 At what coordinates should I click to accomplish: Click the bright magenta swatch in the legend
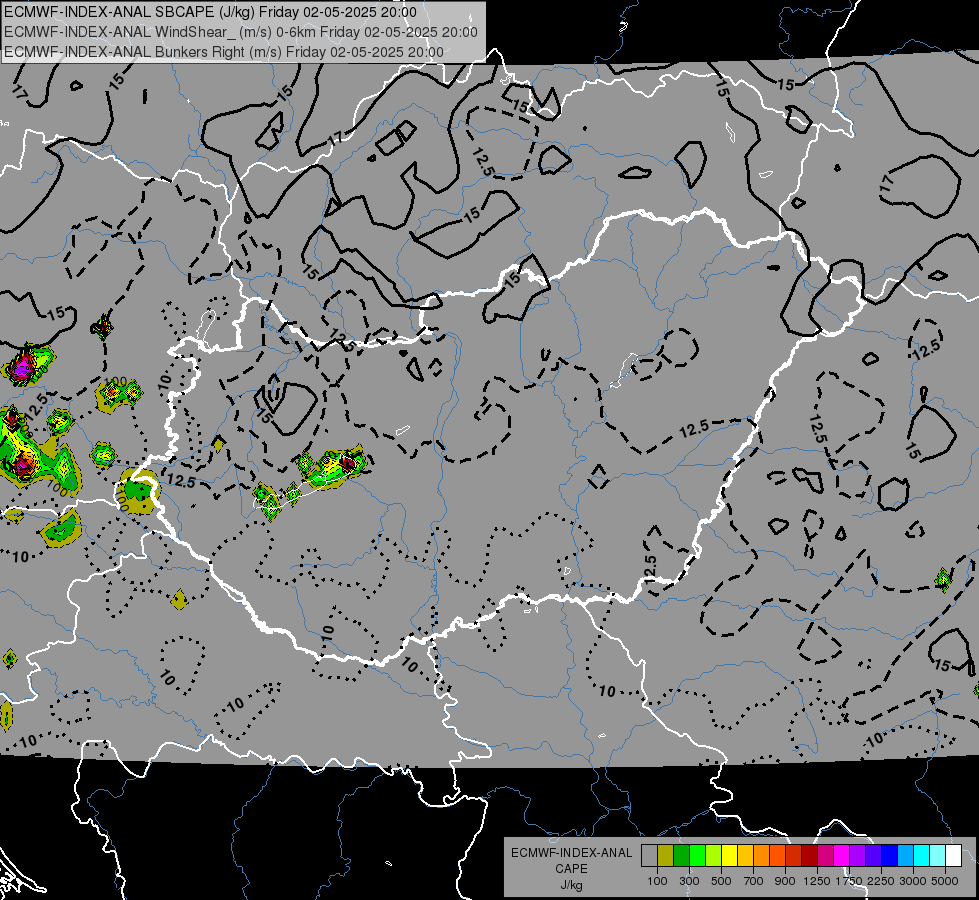point(842,855)
